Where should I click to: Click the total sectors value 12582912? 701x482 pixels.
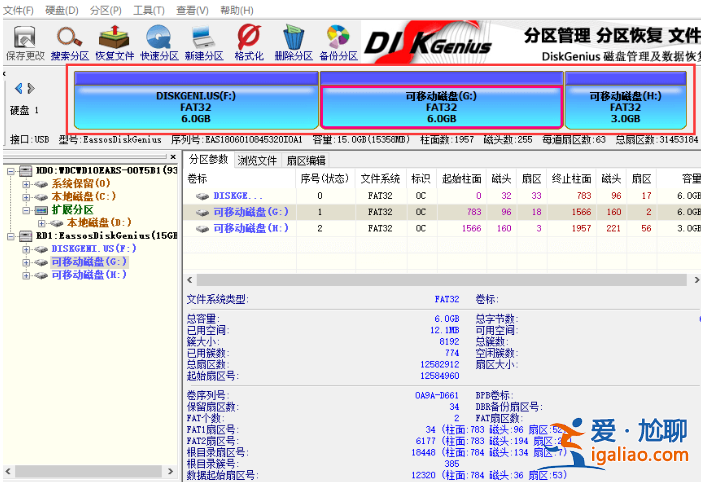coord(439,365)
